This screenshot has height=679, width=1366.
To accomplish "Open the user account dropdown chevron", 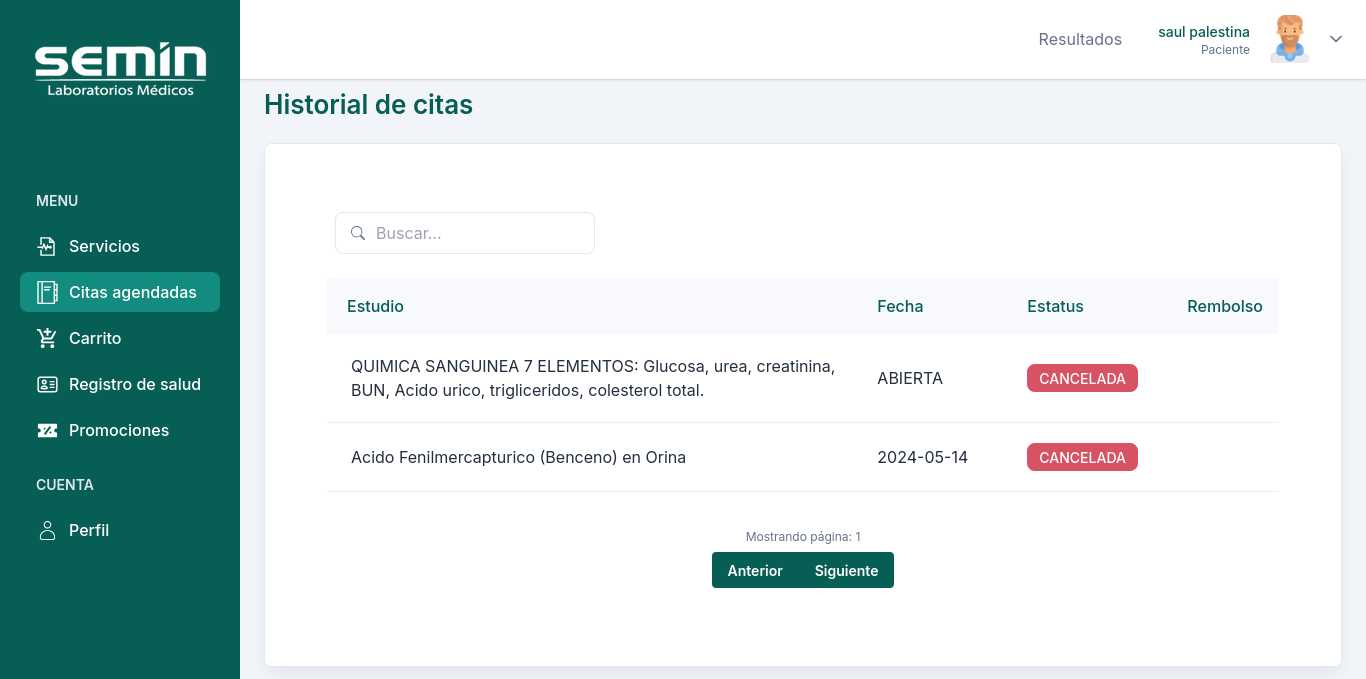I will point(1336,39).
